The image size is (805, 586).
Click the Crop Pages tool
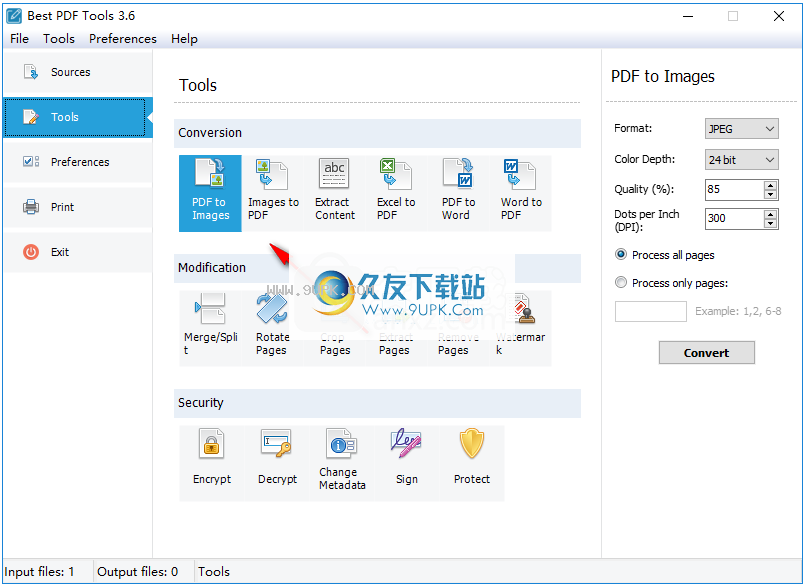(335, 328)
